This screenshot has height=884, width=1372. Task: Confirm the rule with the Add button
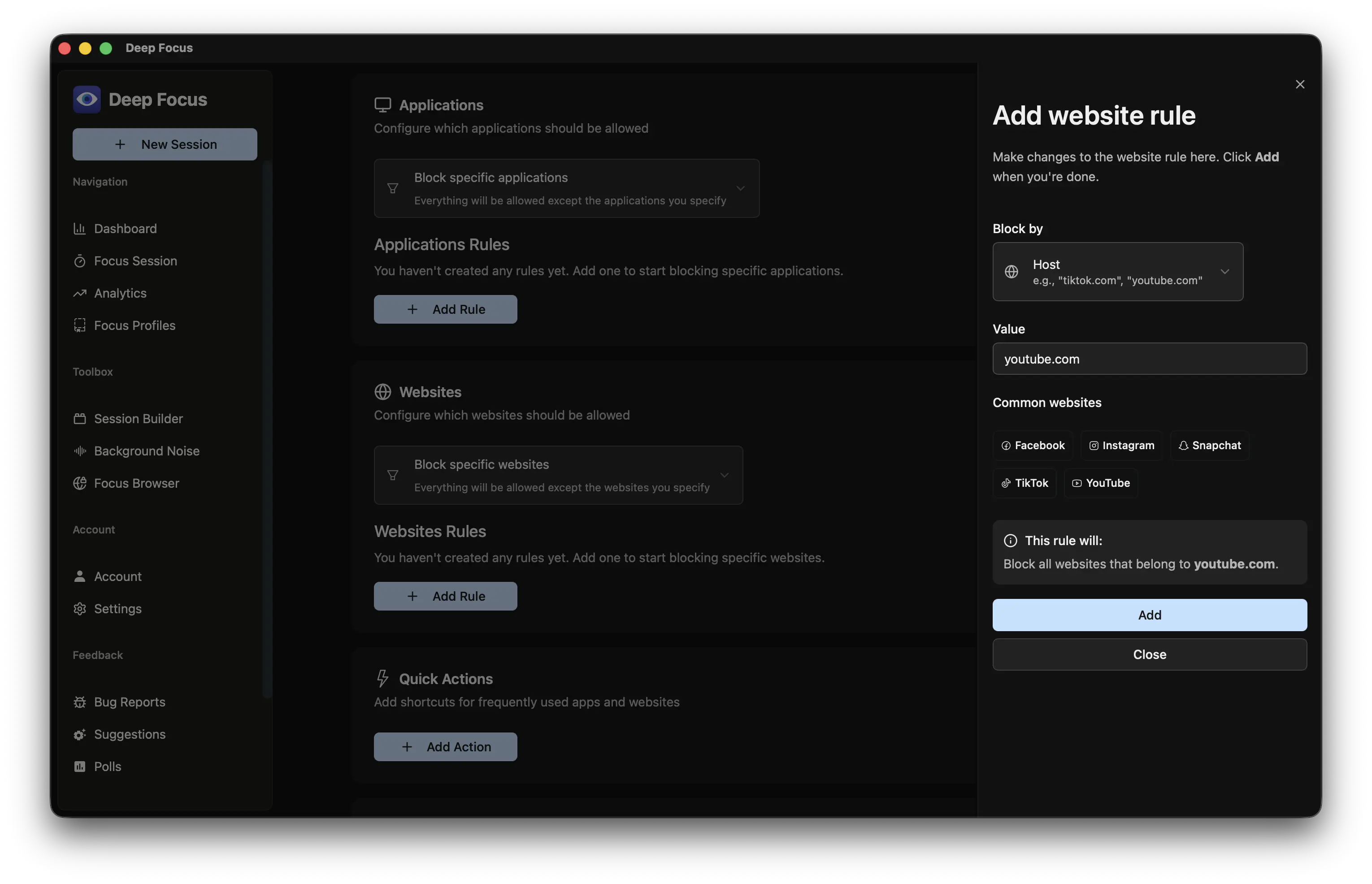click(x=1149, y=615)
